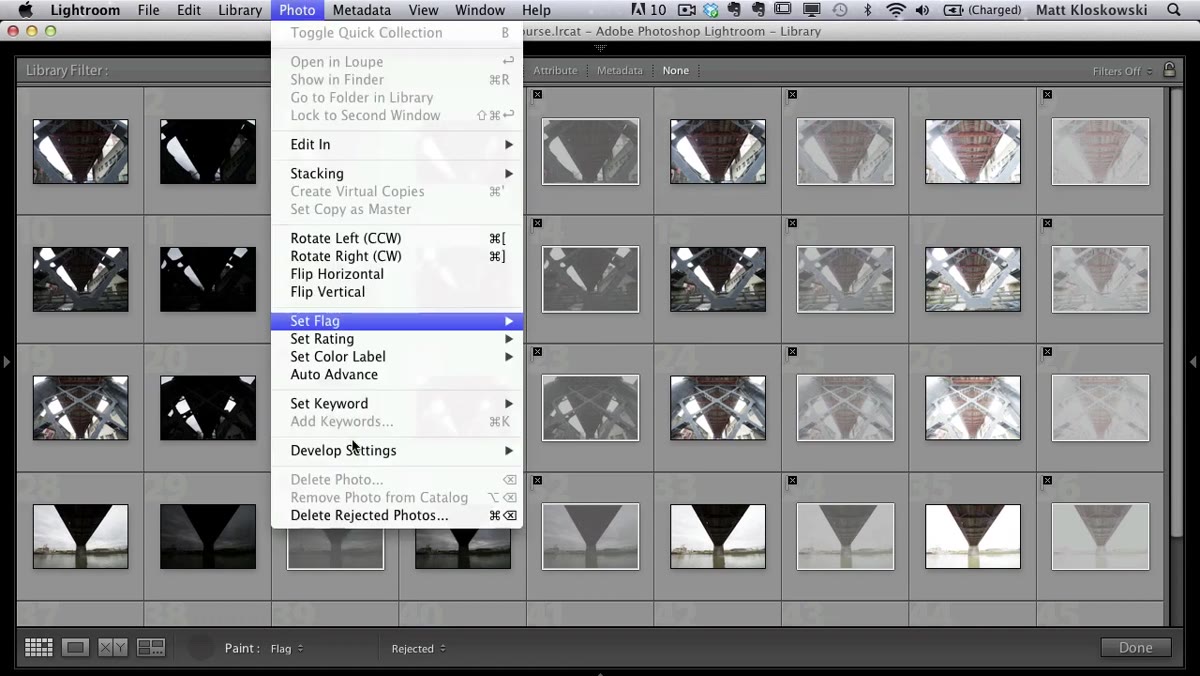This screenshot has width=1200, height=676.
Task: Select the thumbnail in grid cell 1
Action: [x=80, y=151]
